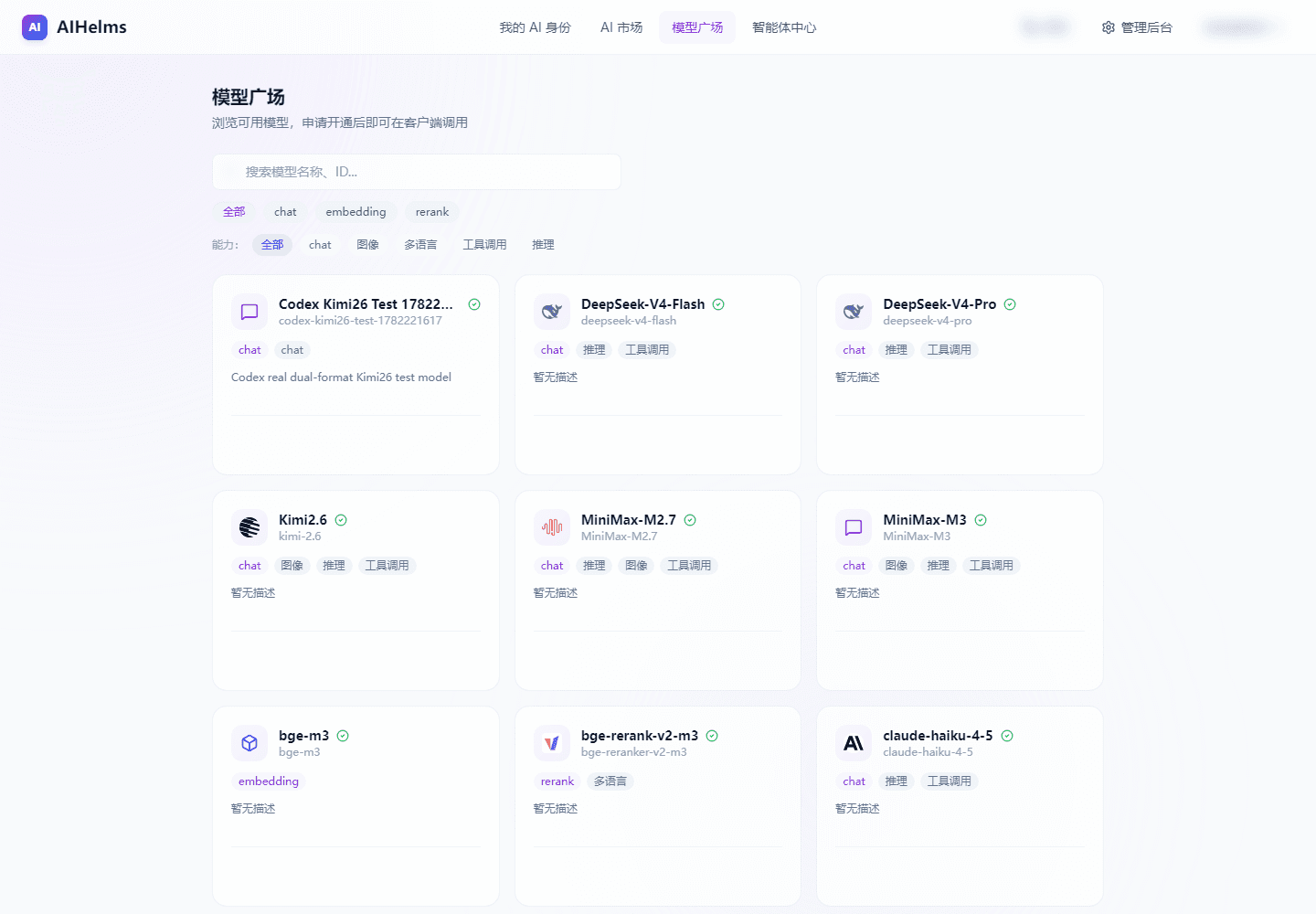The width and height of the screenshot is (1316, 914).
Task: Click the Kimi2.6 model logo
Action: [x=249, y=527]
